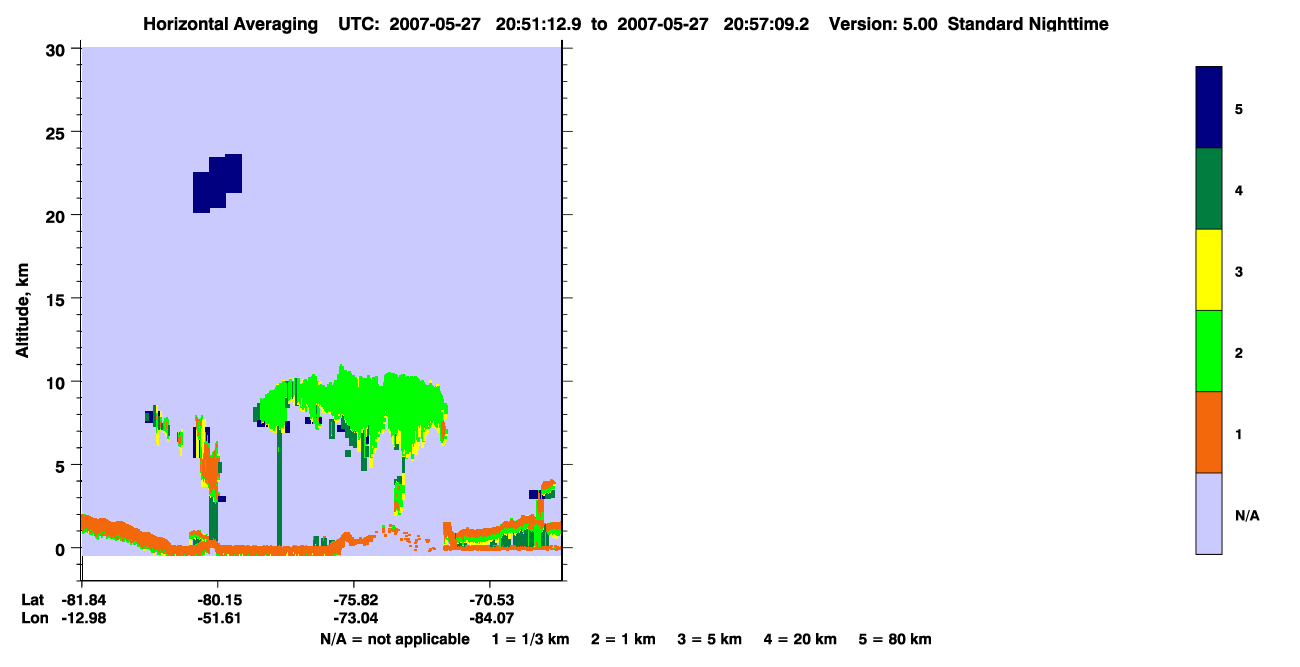
Task: Click the colorbar label 1
Action: click(1239, 434)
